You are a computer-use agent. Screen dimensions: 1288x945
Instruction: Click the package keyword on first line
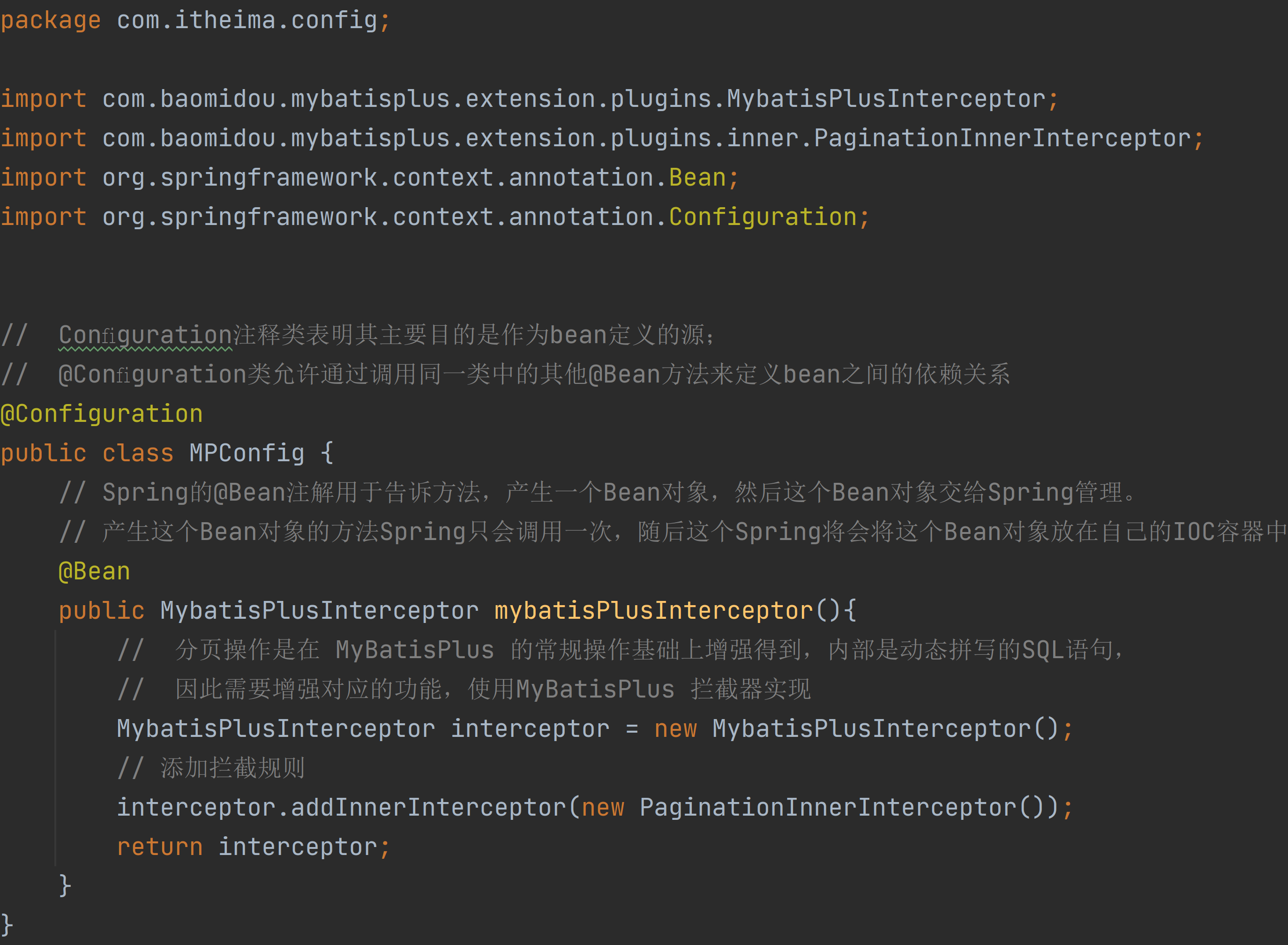click(x=50, y=21)
